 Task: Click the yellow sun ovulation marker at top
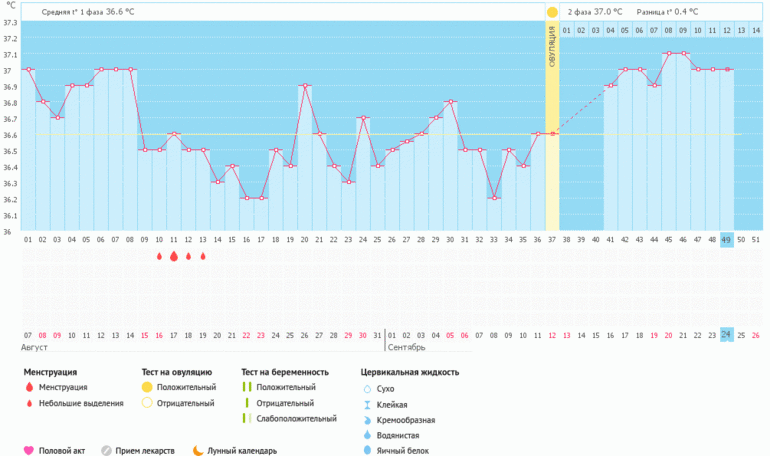tap(552, 12)
